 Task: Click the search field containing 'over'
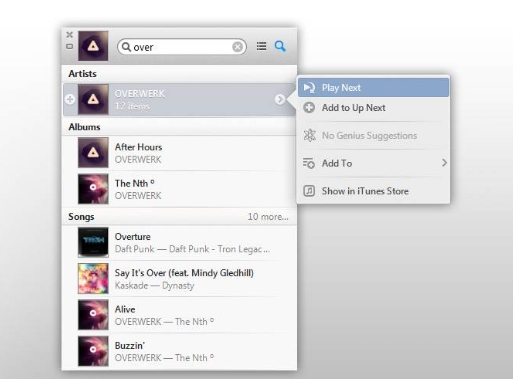coord(182,47)
